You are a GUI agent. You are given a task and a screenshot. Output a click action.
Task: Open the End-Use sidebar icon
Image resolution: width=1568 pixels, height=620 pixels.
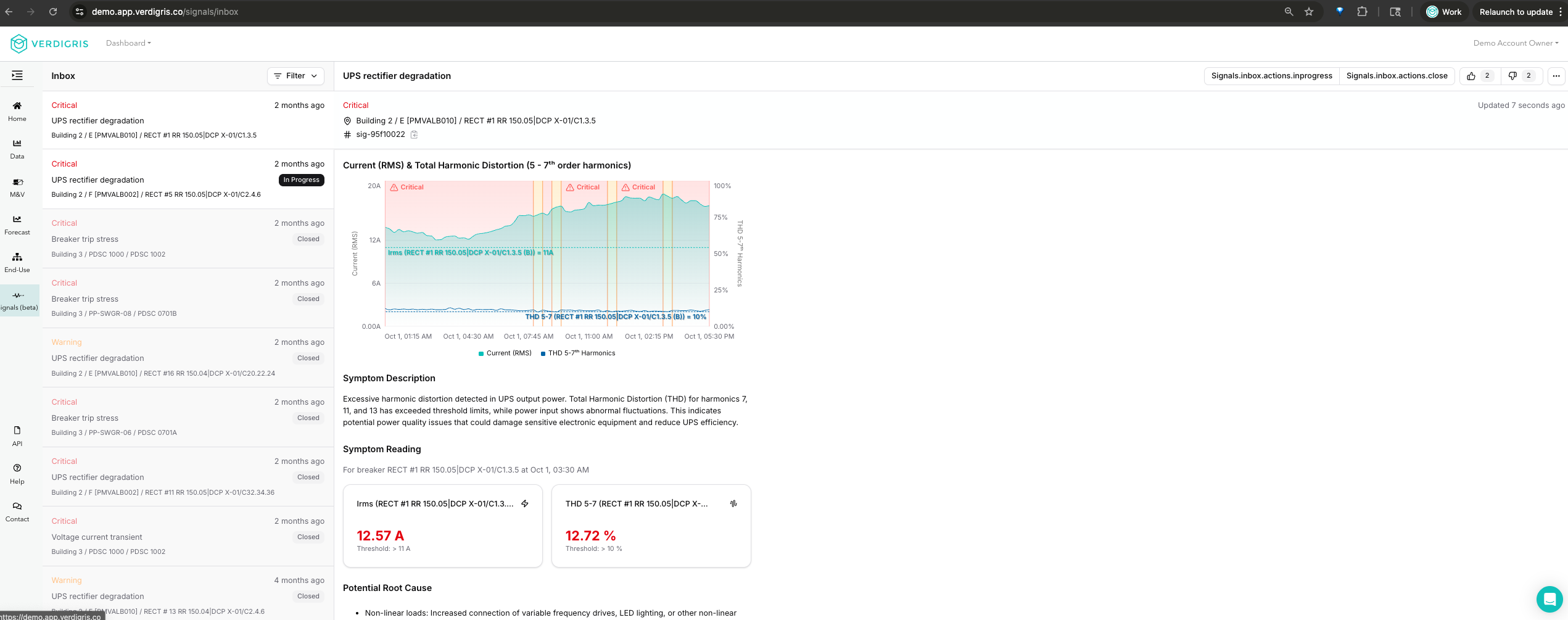point(17,262)
